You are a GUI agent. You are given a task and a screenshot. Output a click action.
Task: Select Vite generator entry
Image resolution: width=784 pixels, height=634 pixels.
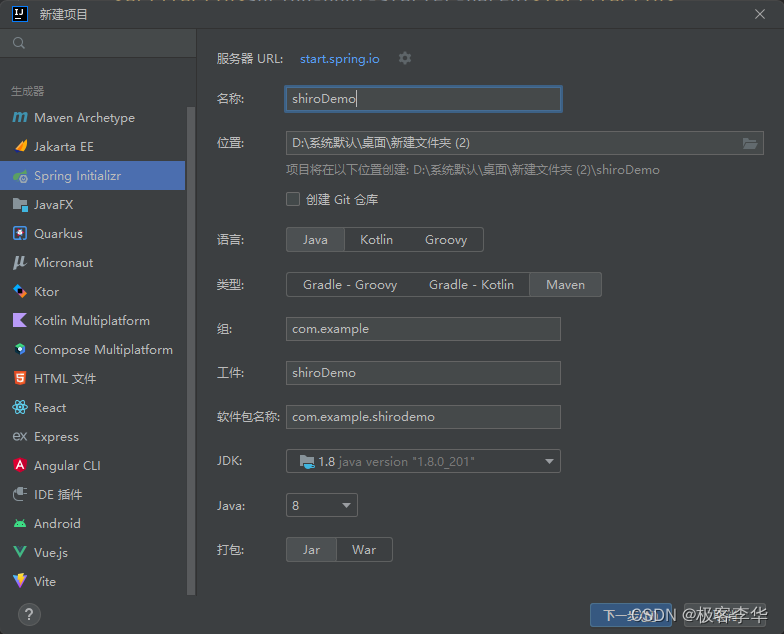pos(92,582)
